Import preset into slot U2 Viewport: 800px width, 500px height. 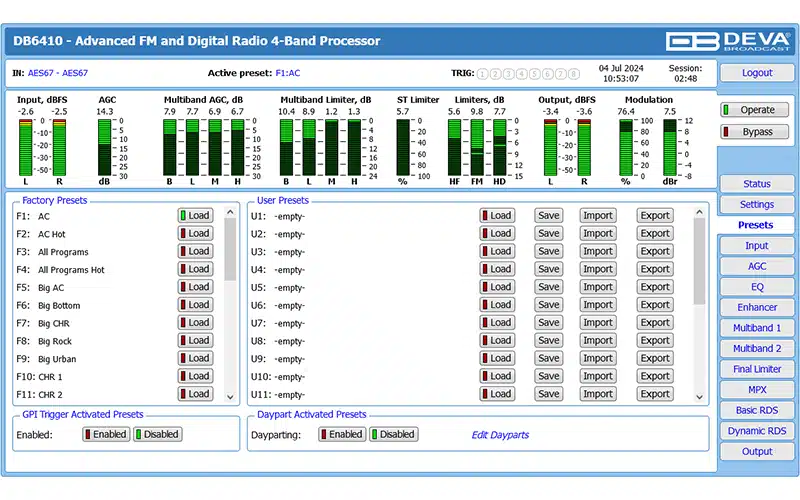[x=598, y=233]
